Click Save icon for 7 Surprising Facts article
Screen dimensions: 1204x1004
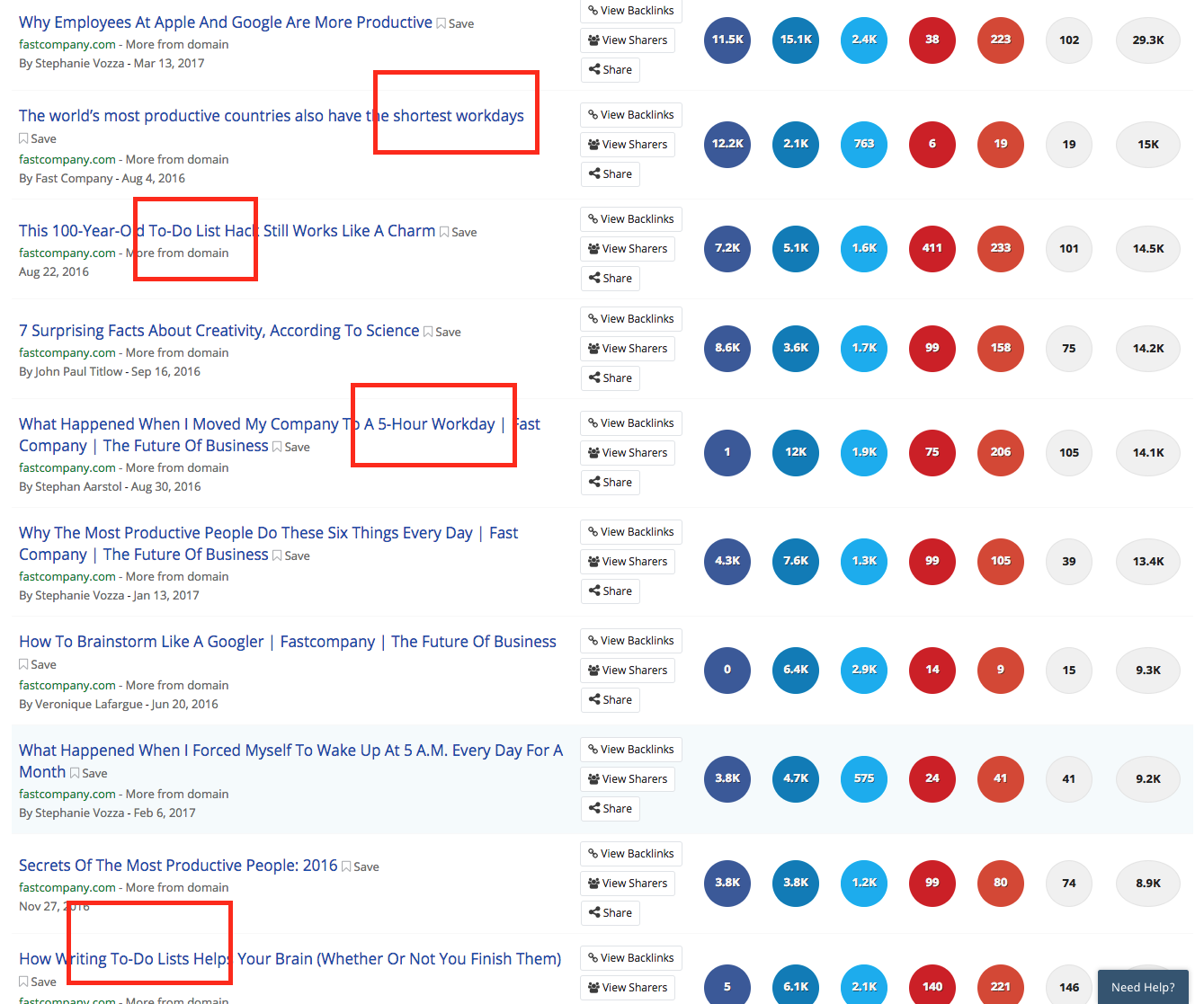click(x=441, y=332)
